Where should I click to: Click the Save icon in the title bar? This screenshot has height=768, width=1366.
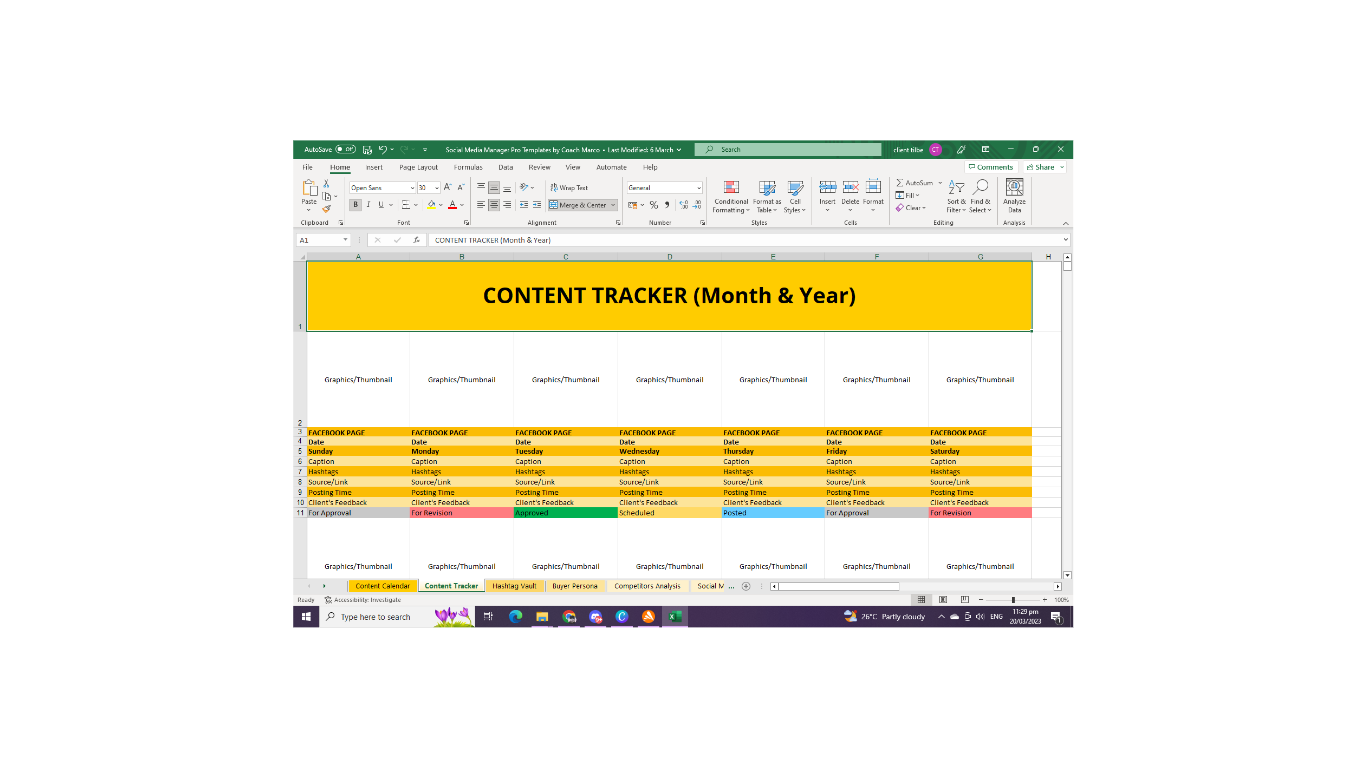(368, 149)
